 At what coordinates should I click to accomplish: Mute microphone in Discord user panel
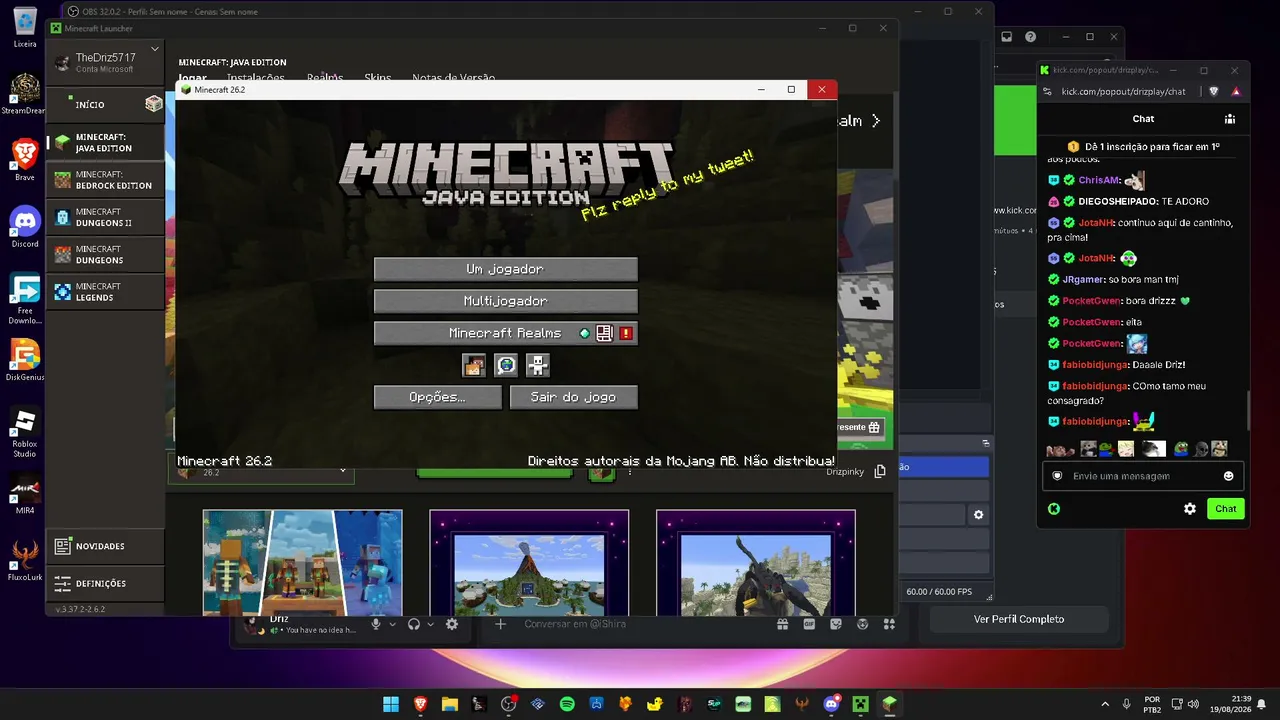tap(376, 624)
